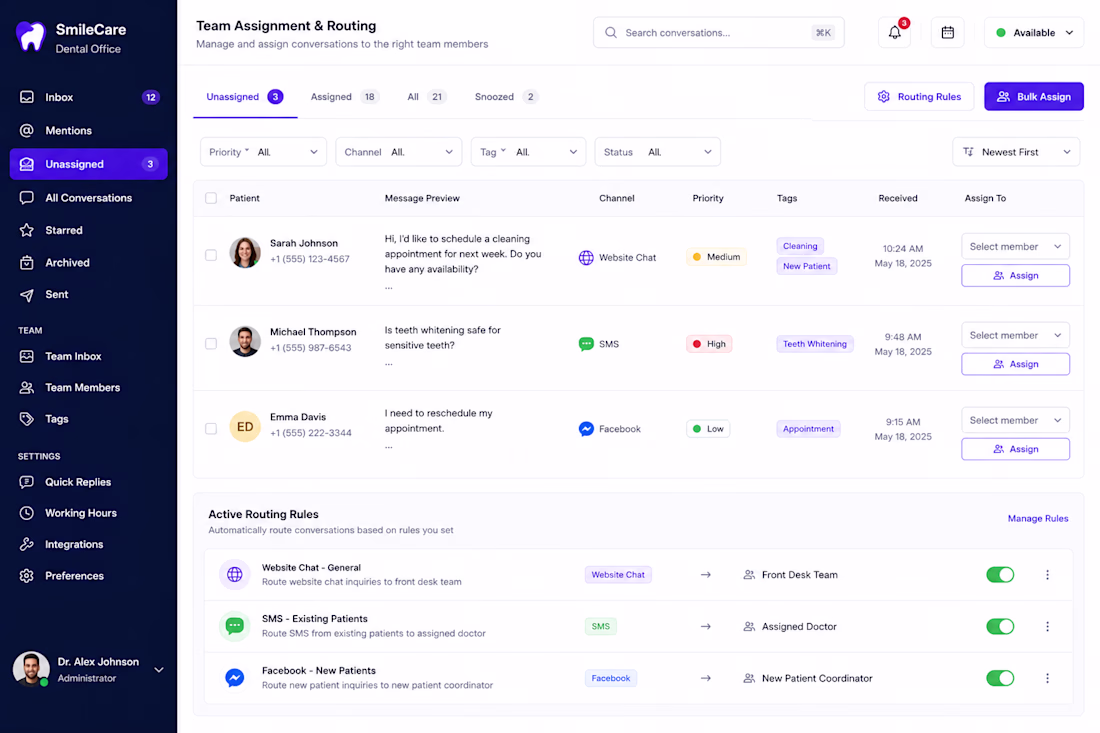Click the Messenger icon of Facebook - New Patients rule
This screenshot has height=733, width=1100.
tap(234, 678)
